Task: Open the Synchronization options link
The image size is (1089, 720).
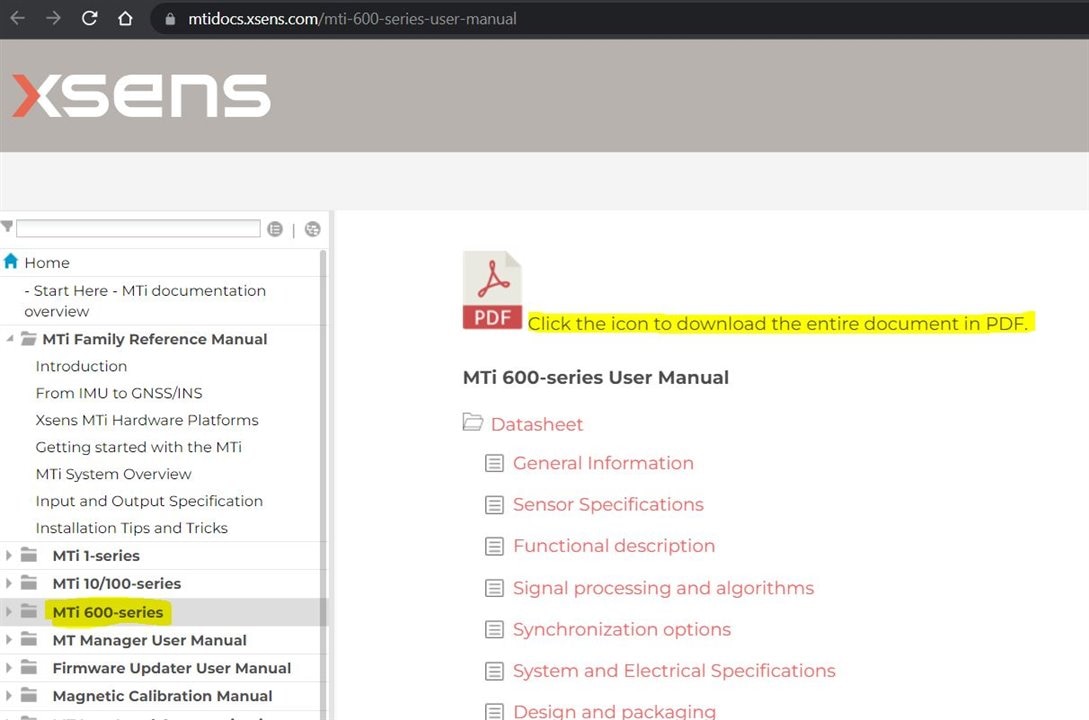Action: pos(622,630)
